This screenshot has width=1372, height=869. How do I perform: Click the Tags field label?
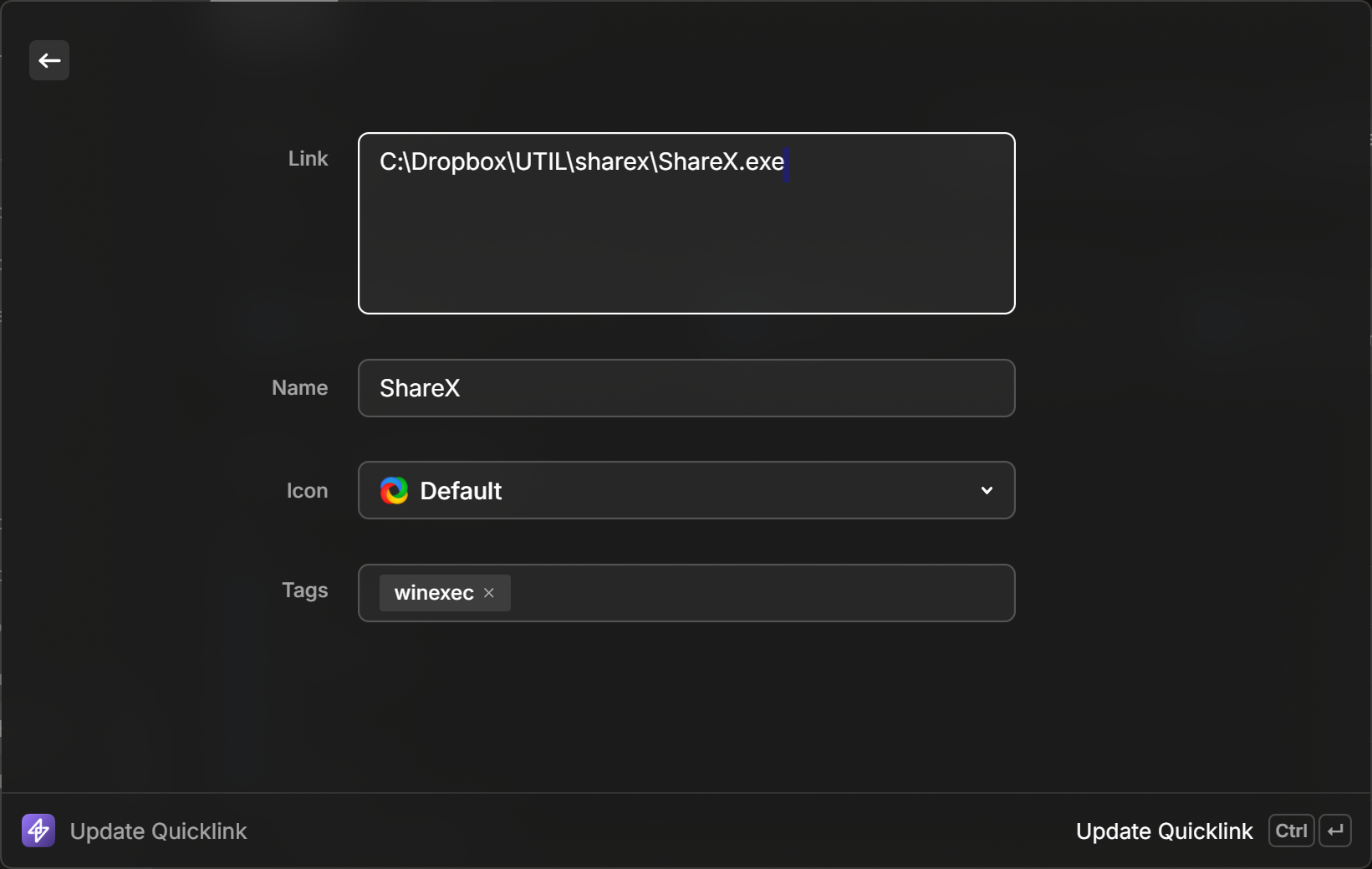pos(305,590)
